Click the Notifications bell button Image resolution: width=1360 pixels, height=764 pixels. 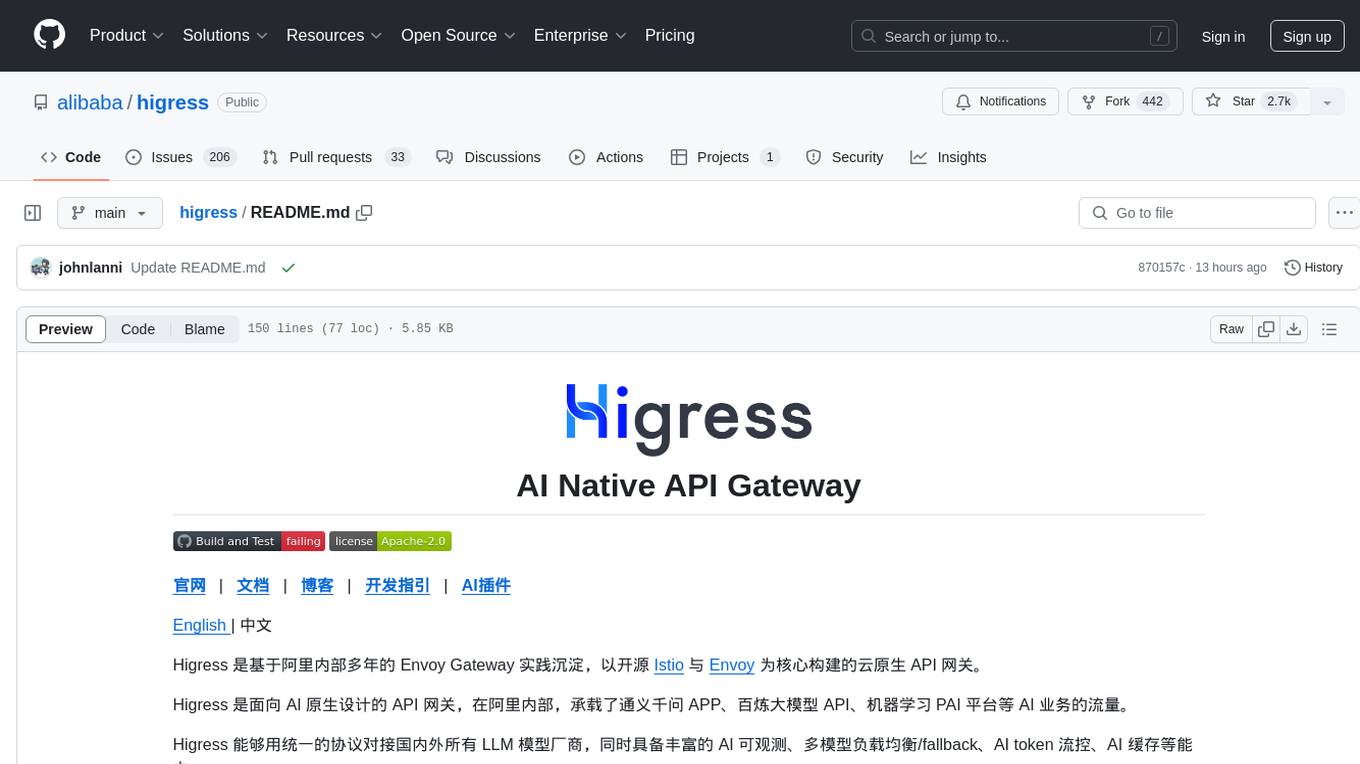(x=1001, y=101)
